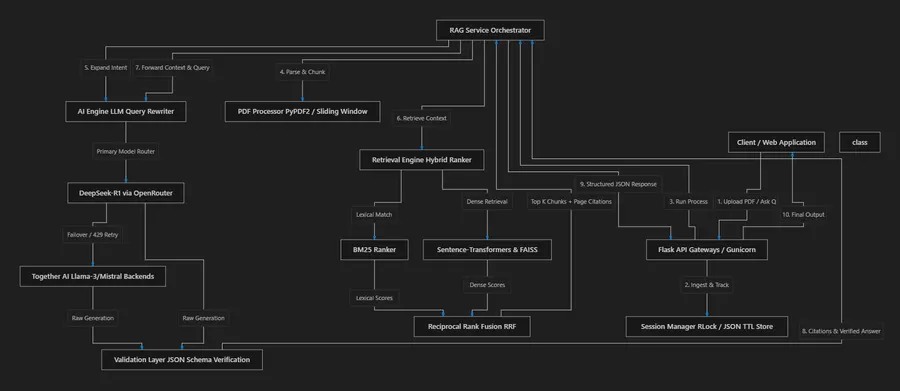Screen dimensions: 900x391
Task: Click the AI Engine LLM Query Rewriter node
Action: coord(126,111)
